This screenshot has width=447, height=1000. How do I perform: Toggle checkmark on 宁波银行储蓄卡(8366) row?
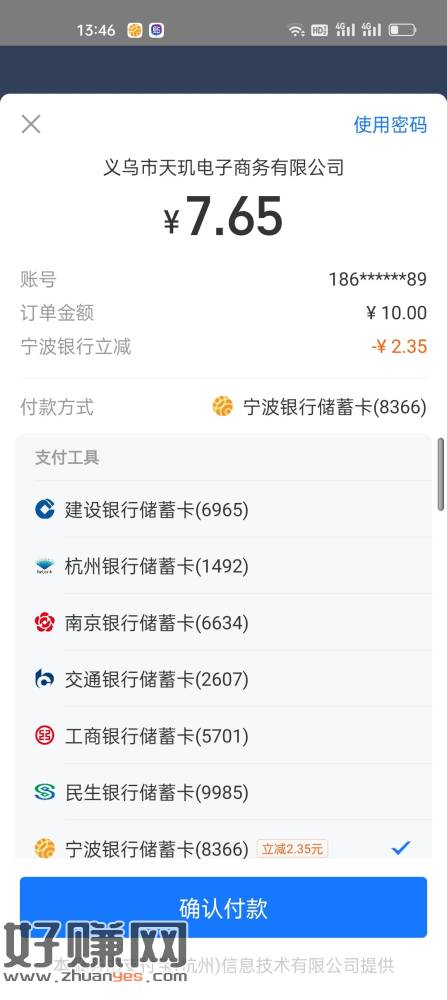click(x=400, y=848)
